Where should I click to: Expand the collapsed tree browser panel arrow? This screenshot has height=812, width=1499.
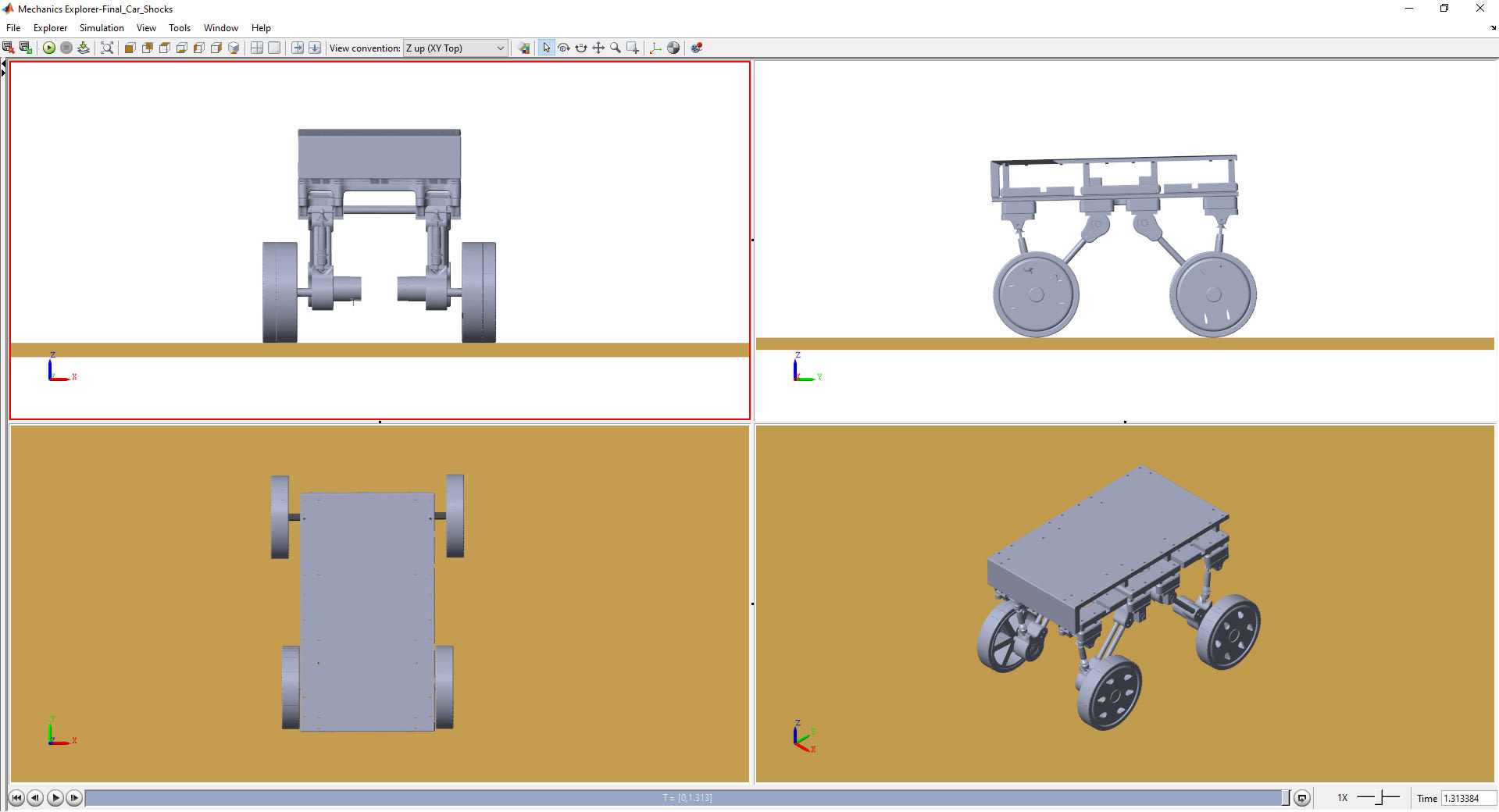click(3, 69)
